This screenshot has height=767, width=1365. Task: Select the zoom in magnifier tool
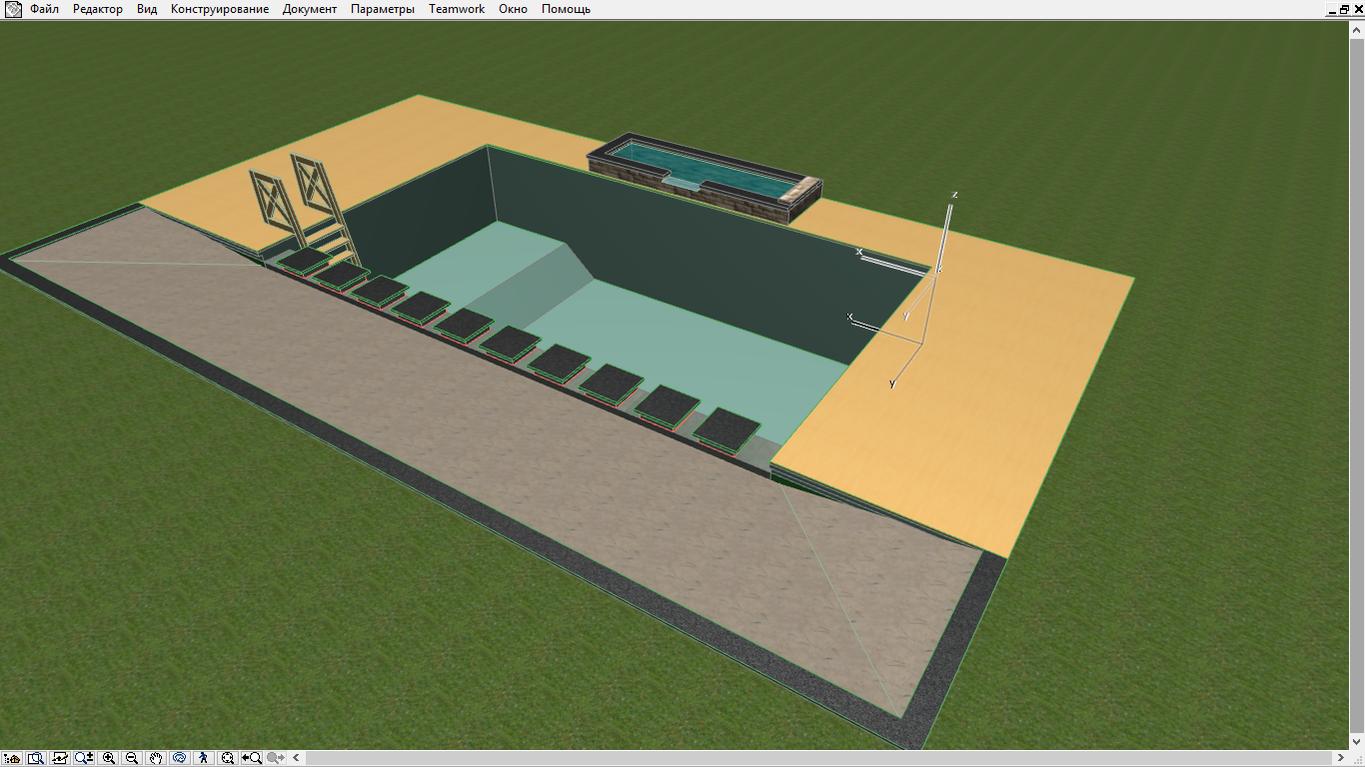pyautogui.click(x=108, y=758)
